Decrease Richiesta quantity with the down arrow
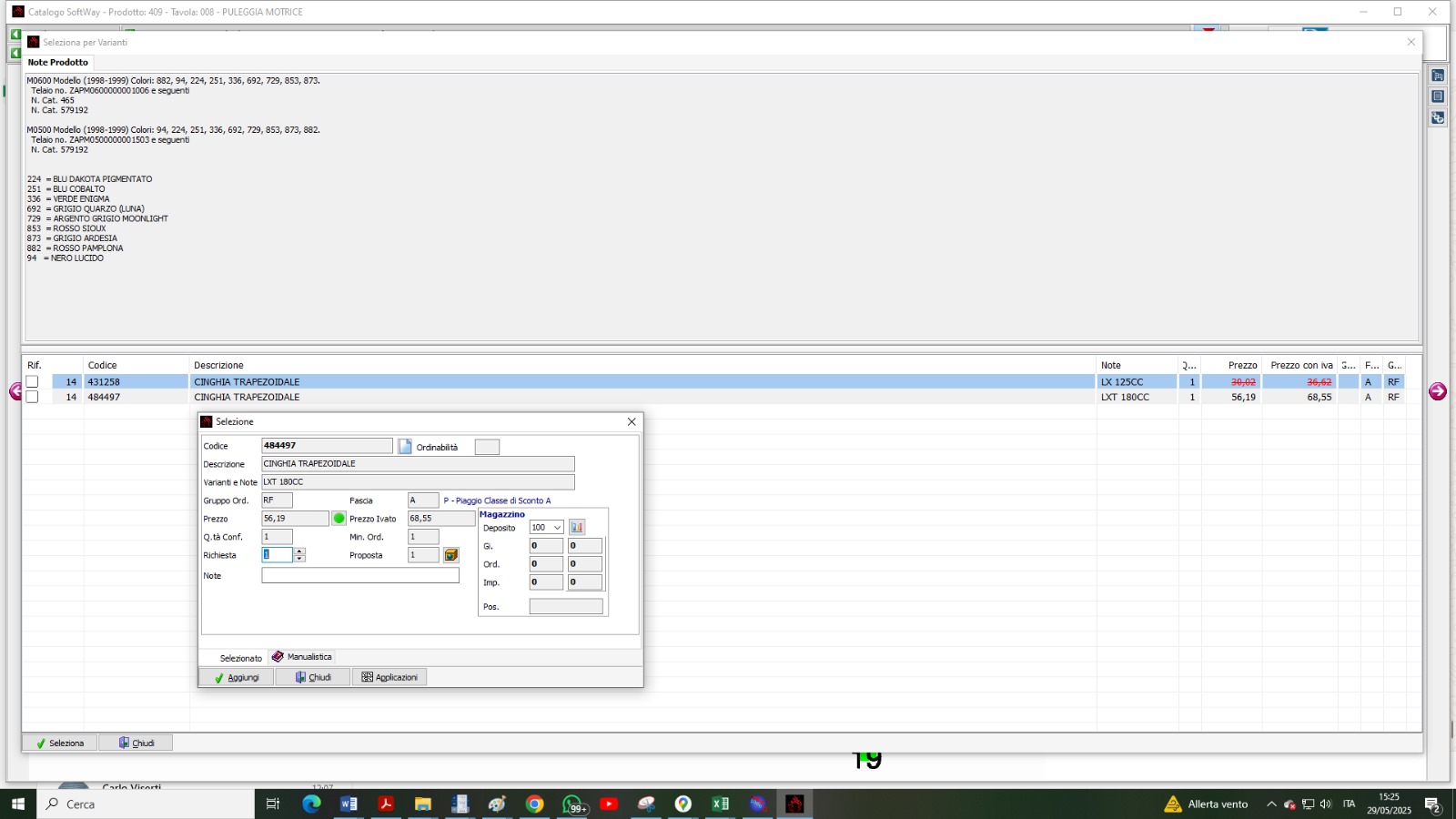Image resolution: width=1456 pixels, height=819 pixels. pyautogui.click(x=299, y=559)
